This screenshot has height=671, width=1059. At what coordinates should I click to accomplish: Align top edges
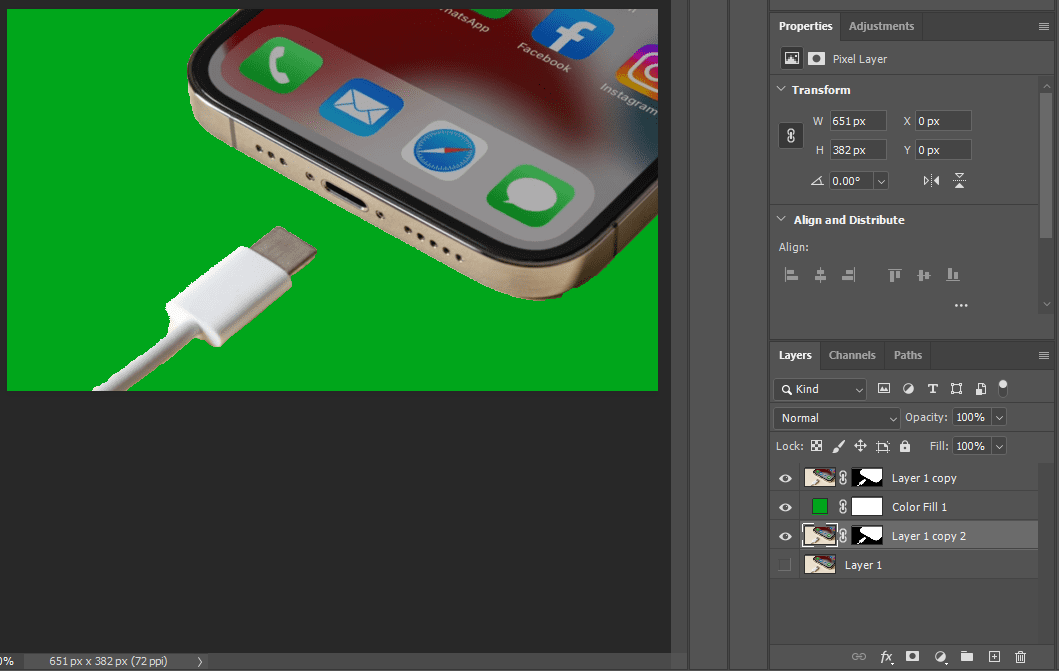[x=895, y=275]
